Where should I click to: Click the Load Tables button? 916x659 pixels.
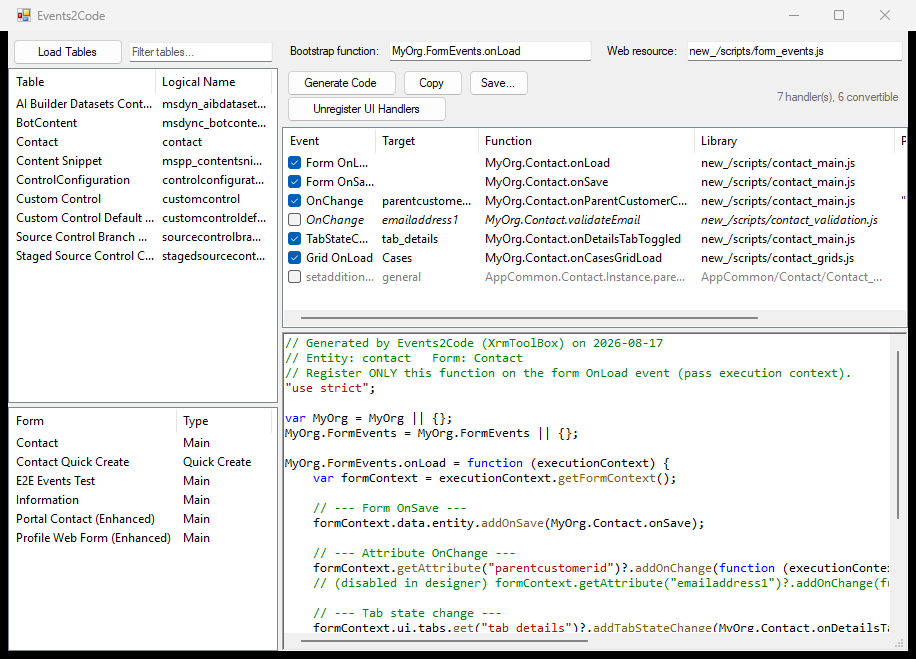pyautogui.click(x=68, y=52)
